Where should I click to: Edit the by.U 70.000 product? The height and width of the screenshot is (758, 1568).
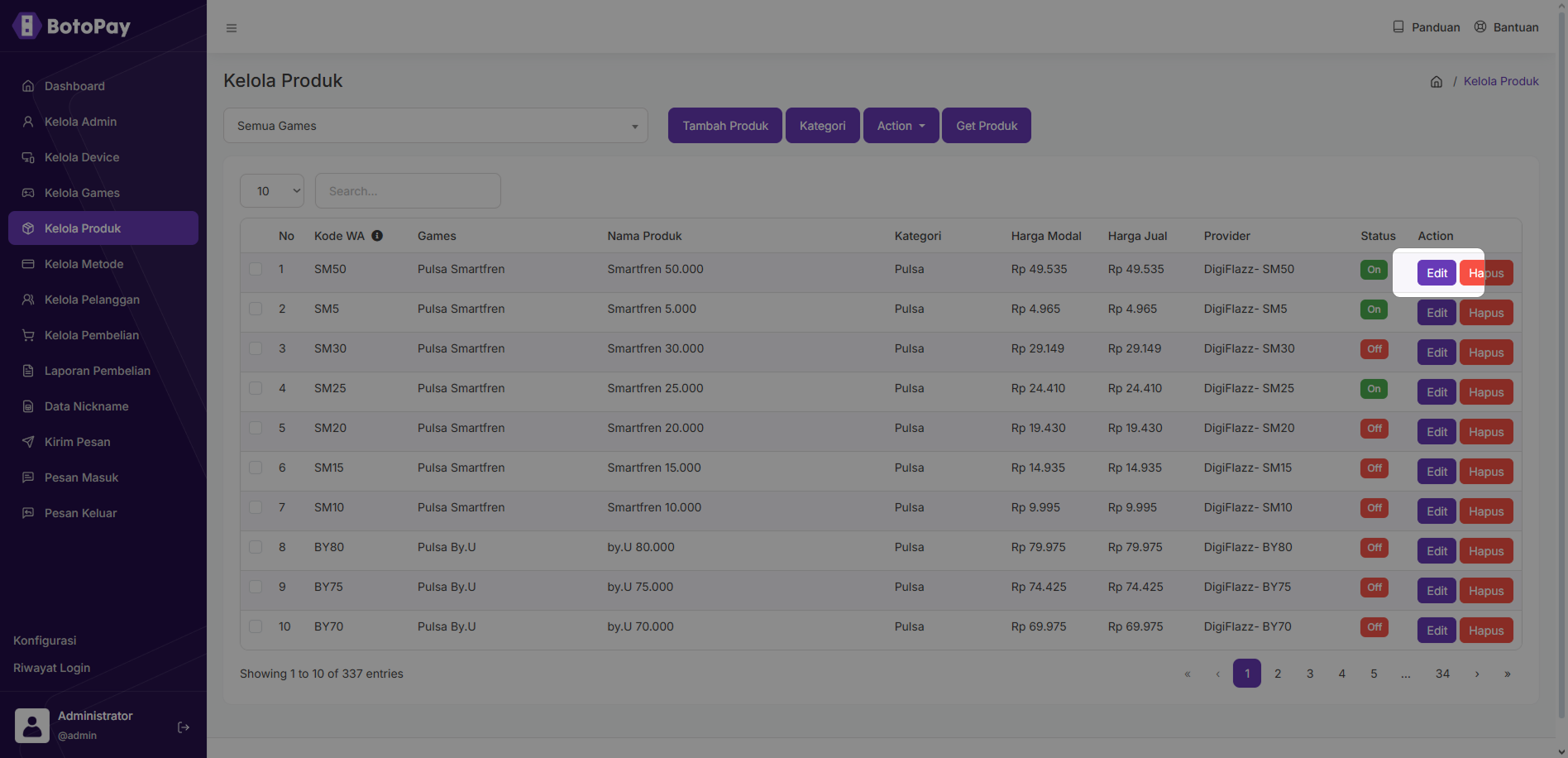coord(1437,631)
